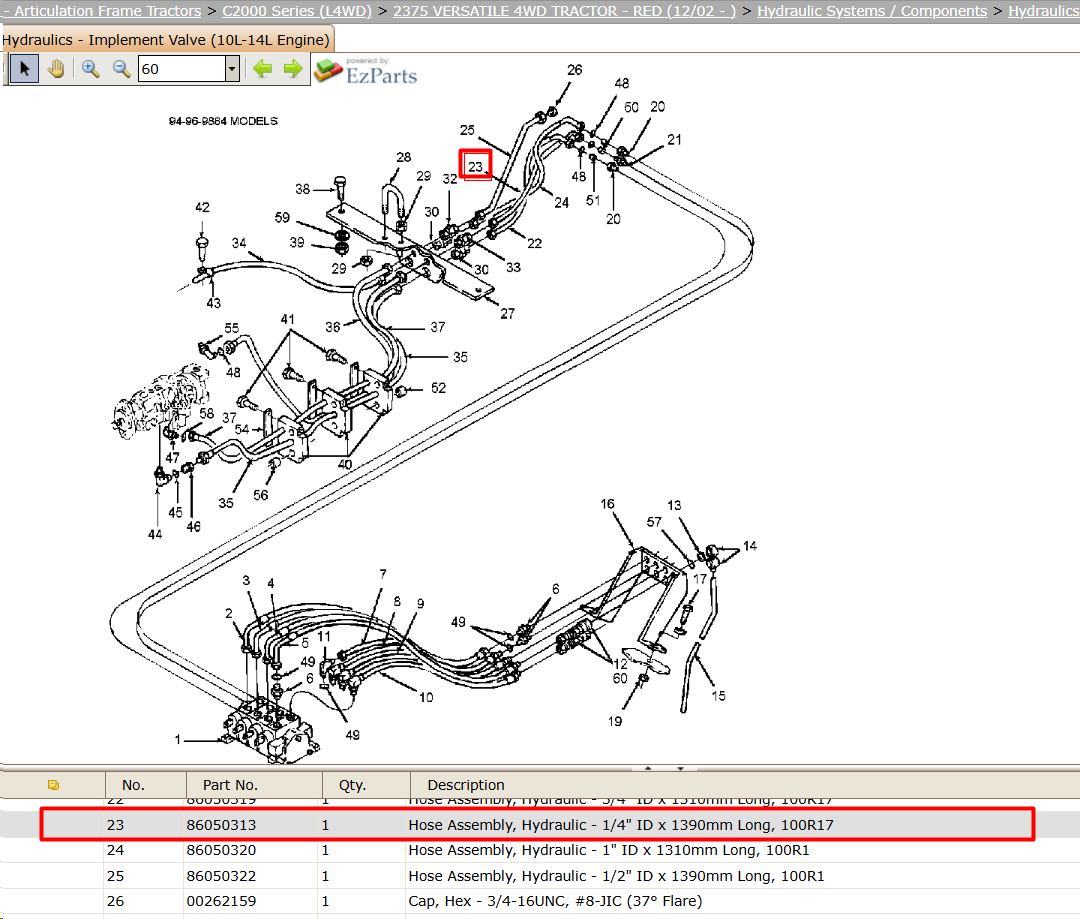
Task: Select part number 00262159 row
Action: click(x=540, y=900)
